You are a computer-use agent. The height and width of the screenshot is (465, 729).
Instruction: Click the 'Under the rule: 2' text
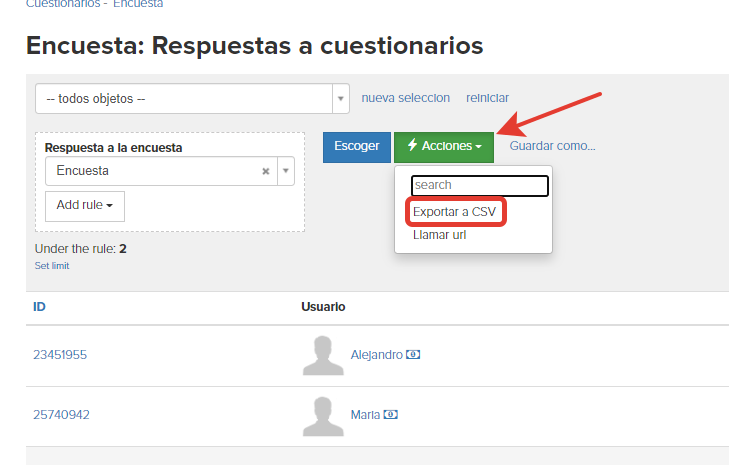[80, 249]
